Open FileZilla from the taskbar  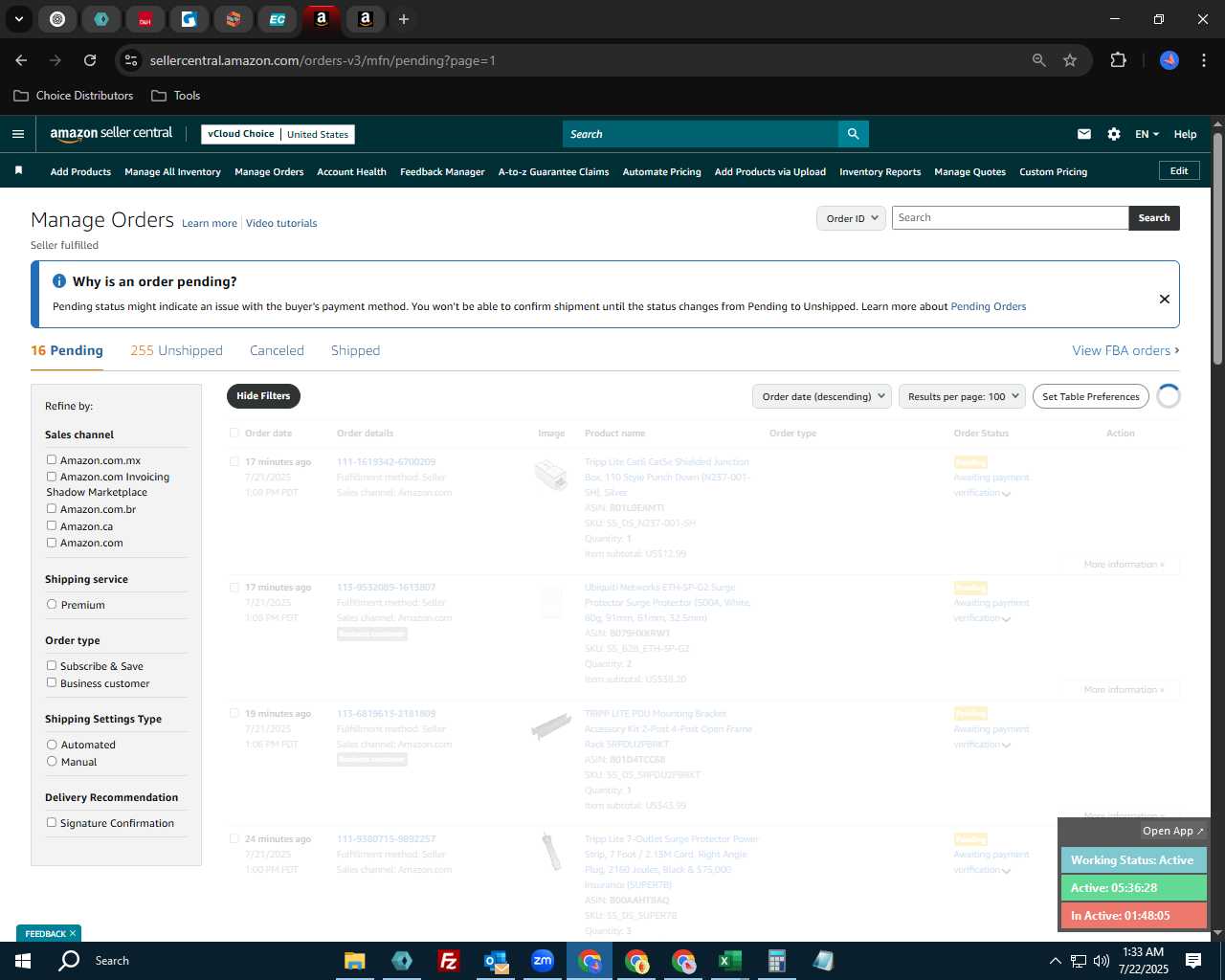448,961
